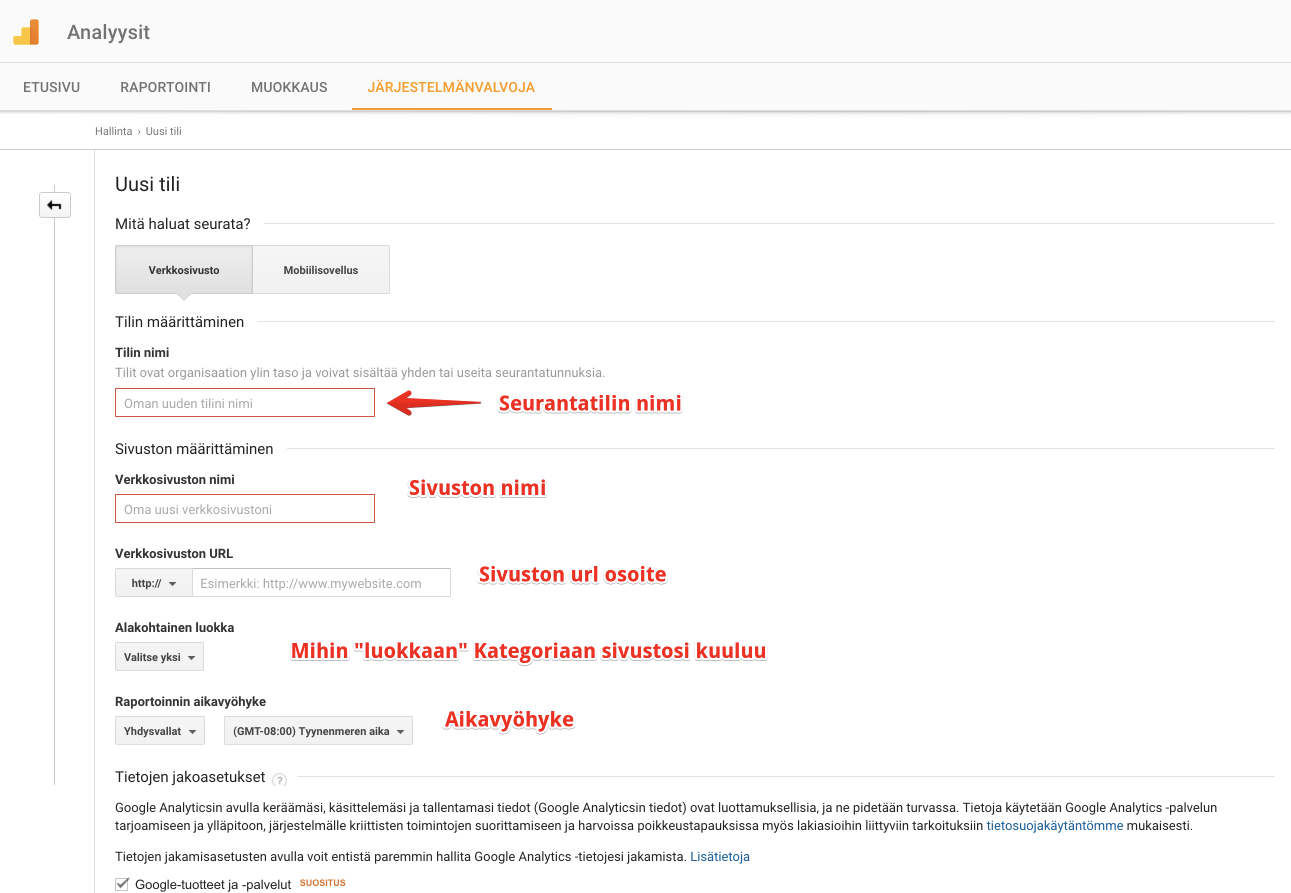Viewport: 1291px width, 893px height.
Task: Expand the Valitse yksi category dropdown
Action: pos(159,657)
